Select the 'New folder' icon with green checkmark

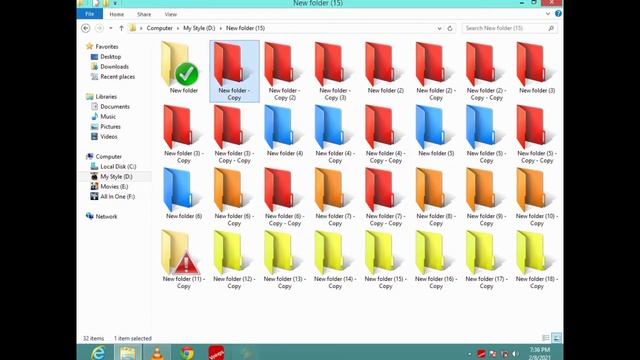point(180,64)
